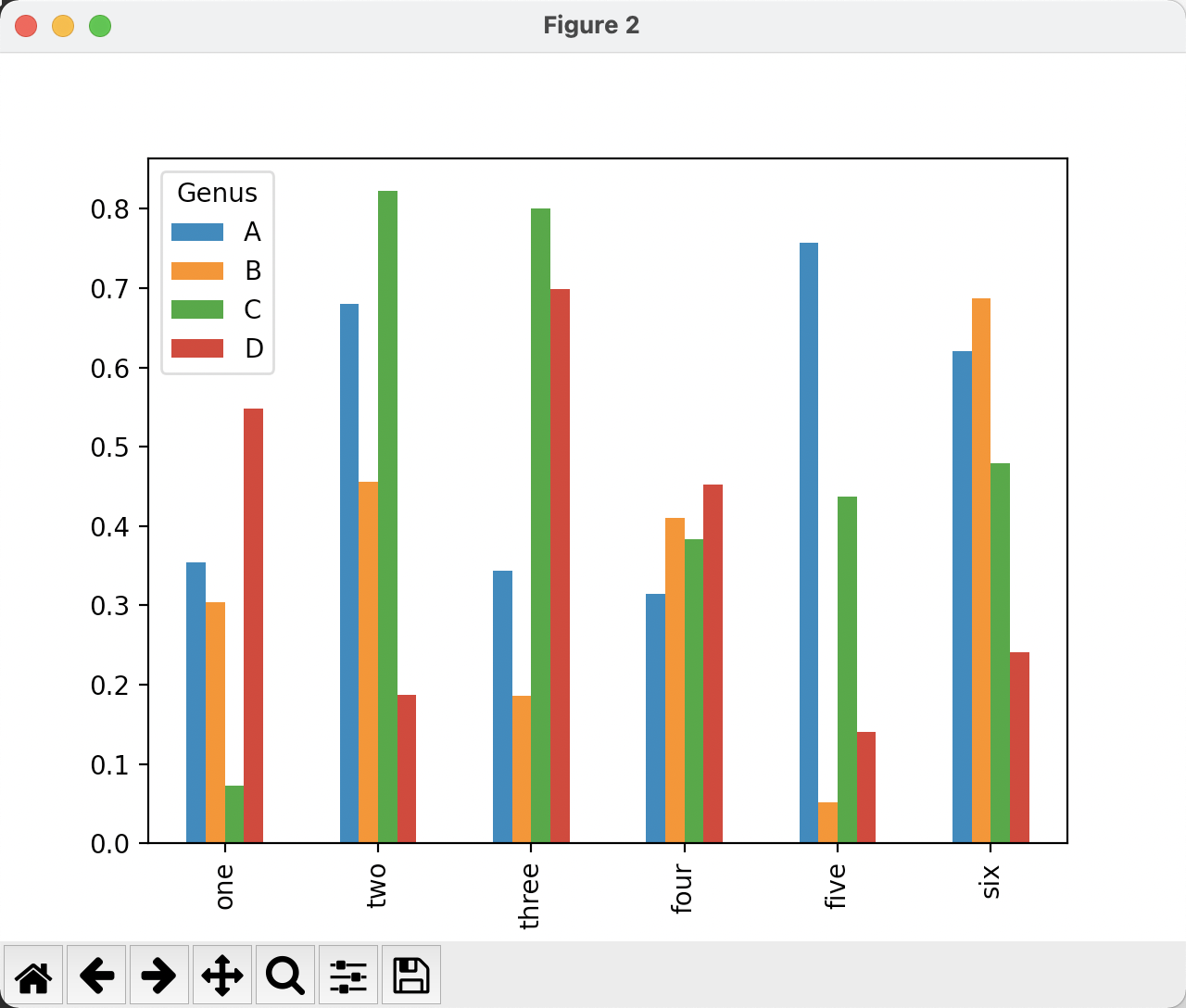Image resolution: width=1186 pixels, height=1008 pixels.
Task: Click the red D bar in group one
Action: pyautogui.click(x=253, y=626)
